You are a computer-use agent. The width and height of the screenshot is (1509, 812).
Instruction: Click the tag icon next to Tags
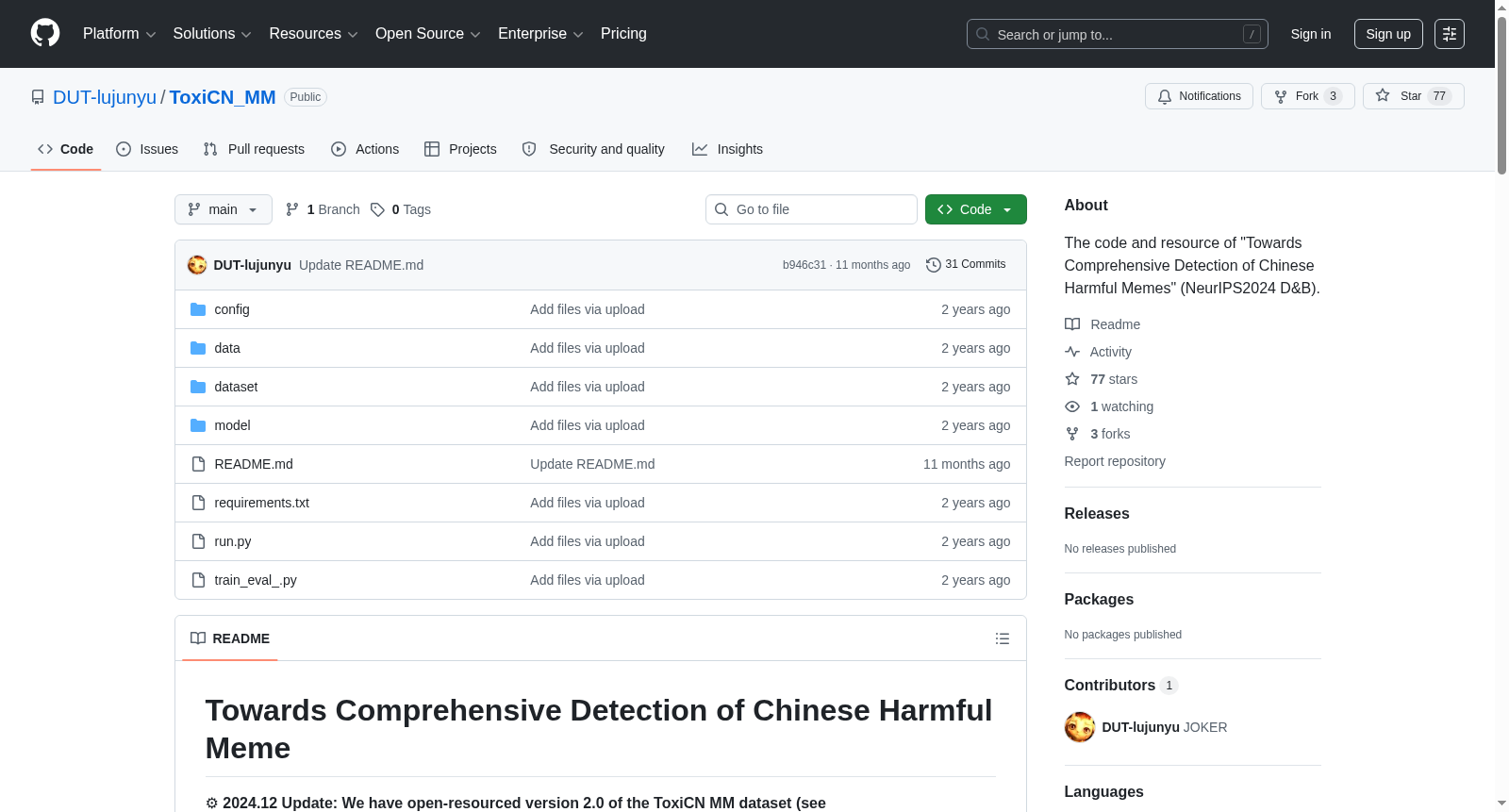[377, 209]
